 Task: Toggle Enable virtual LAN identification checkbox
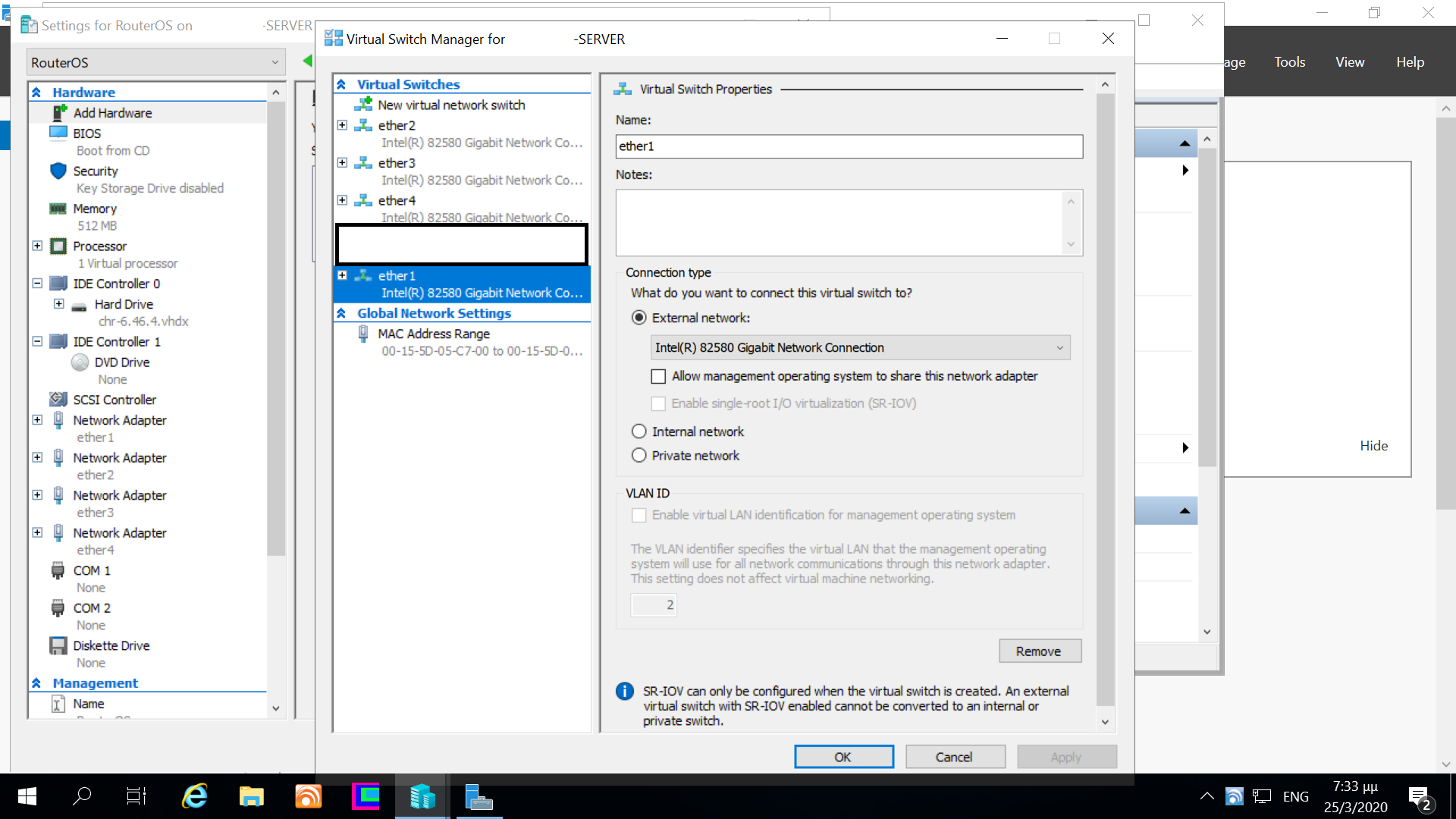[639, 515]
